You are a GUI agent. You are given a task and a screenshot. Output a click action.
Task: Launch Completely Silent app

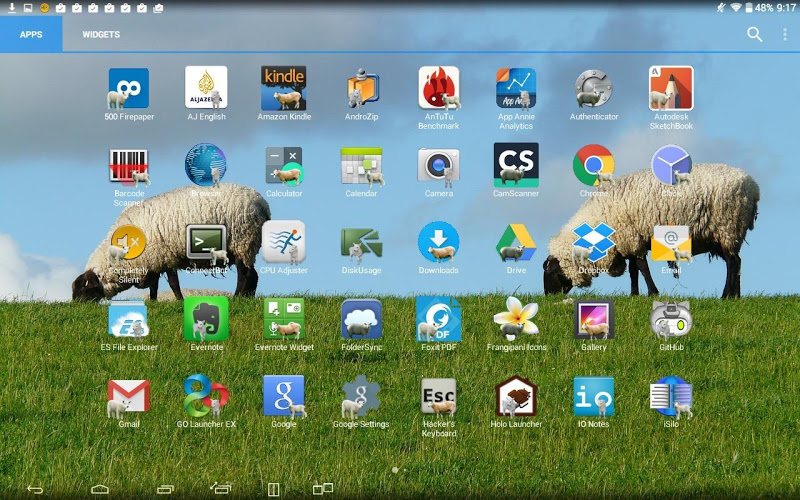pos(129,242)
